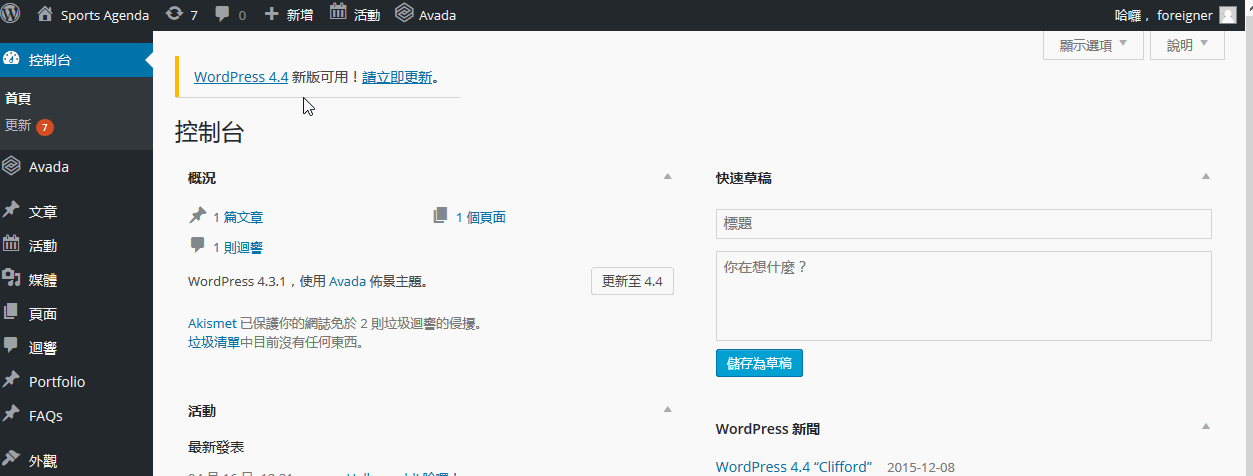1253x476 pixels.
Task: Open 更新 submenu with 7 badge
Action: [29, 126]
